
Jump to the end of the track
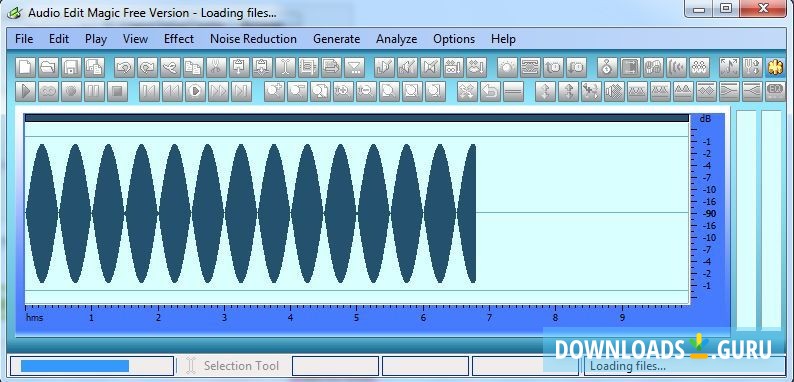click(242, 92)
